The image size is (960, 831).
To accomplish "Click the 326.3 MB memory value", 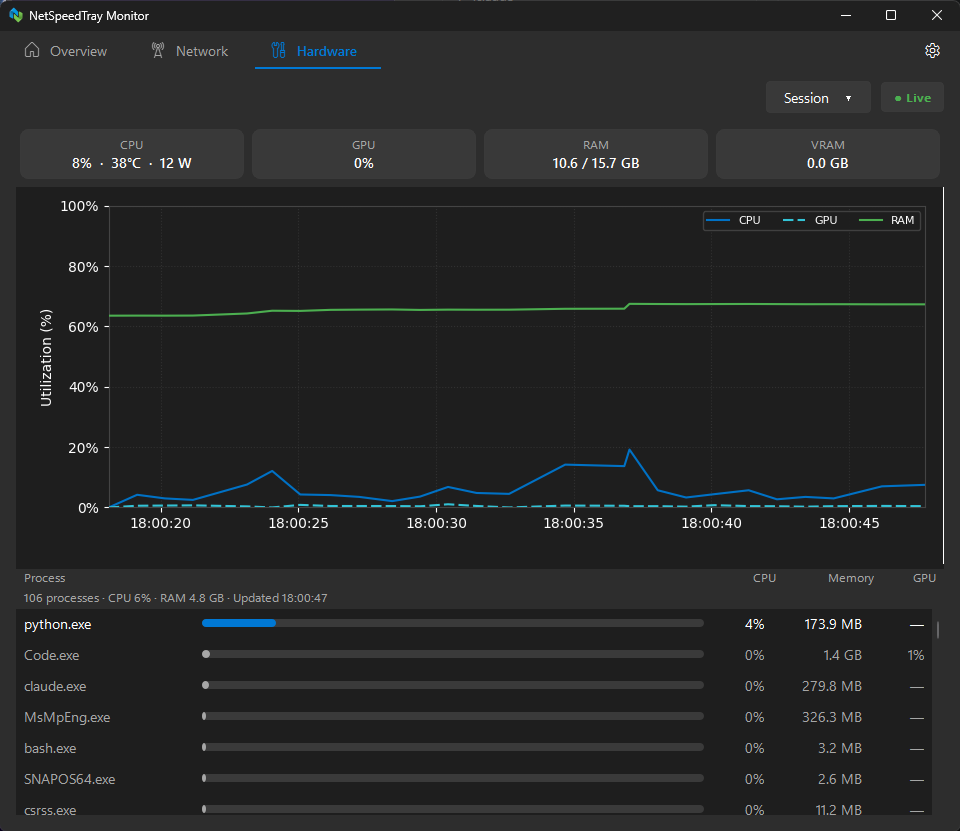I will coord(832,718).
